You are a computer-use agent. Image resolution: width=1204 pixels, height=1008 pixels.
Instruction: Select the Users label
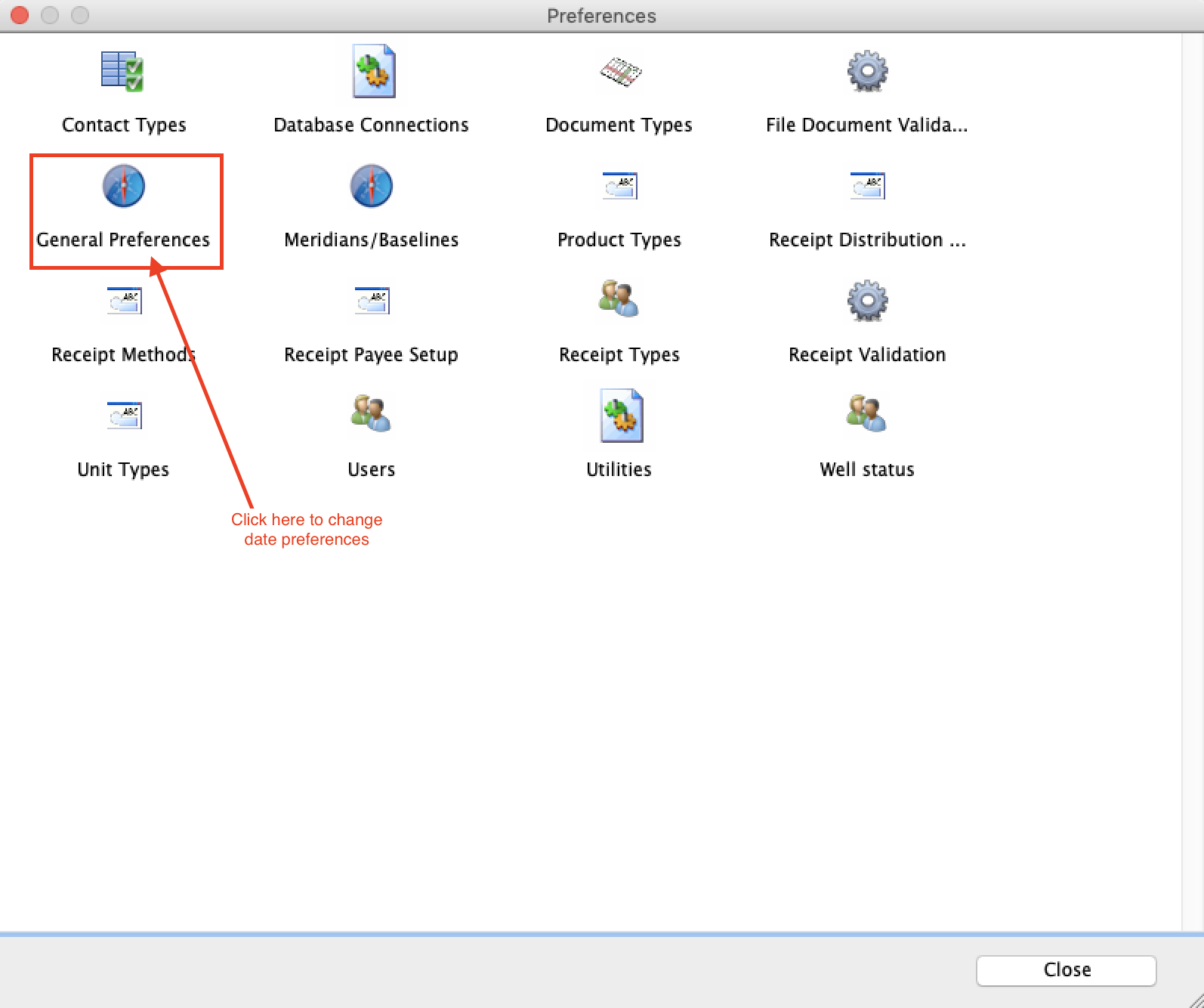click(x=371, y=470)
